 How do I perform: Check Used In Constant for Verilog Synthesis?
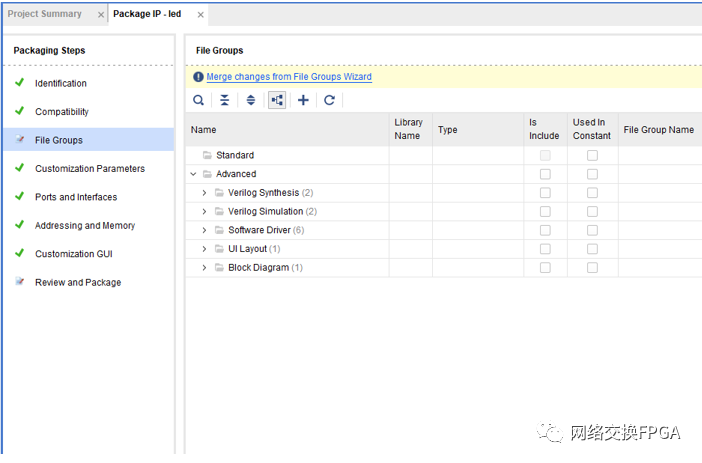coord(592,193)
